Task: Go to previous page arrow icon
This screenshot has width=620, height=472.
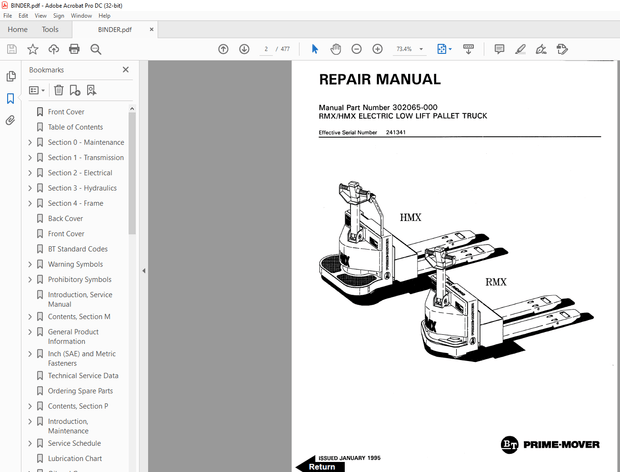Action: pos(223,49)
